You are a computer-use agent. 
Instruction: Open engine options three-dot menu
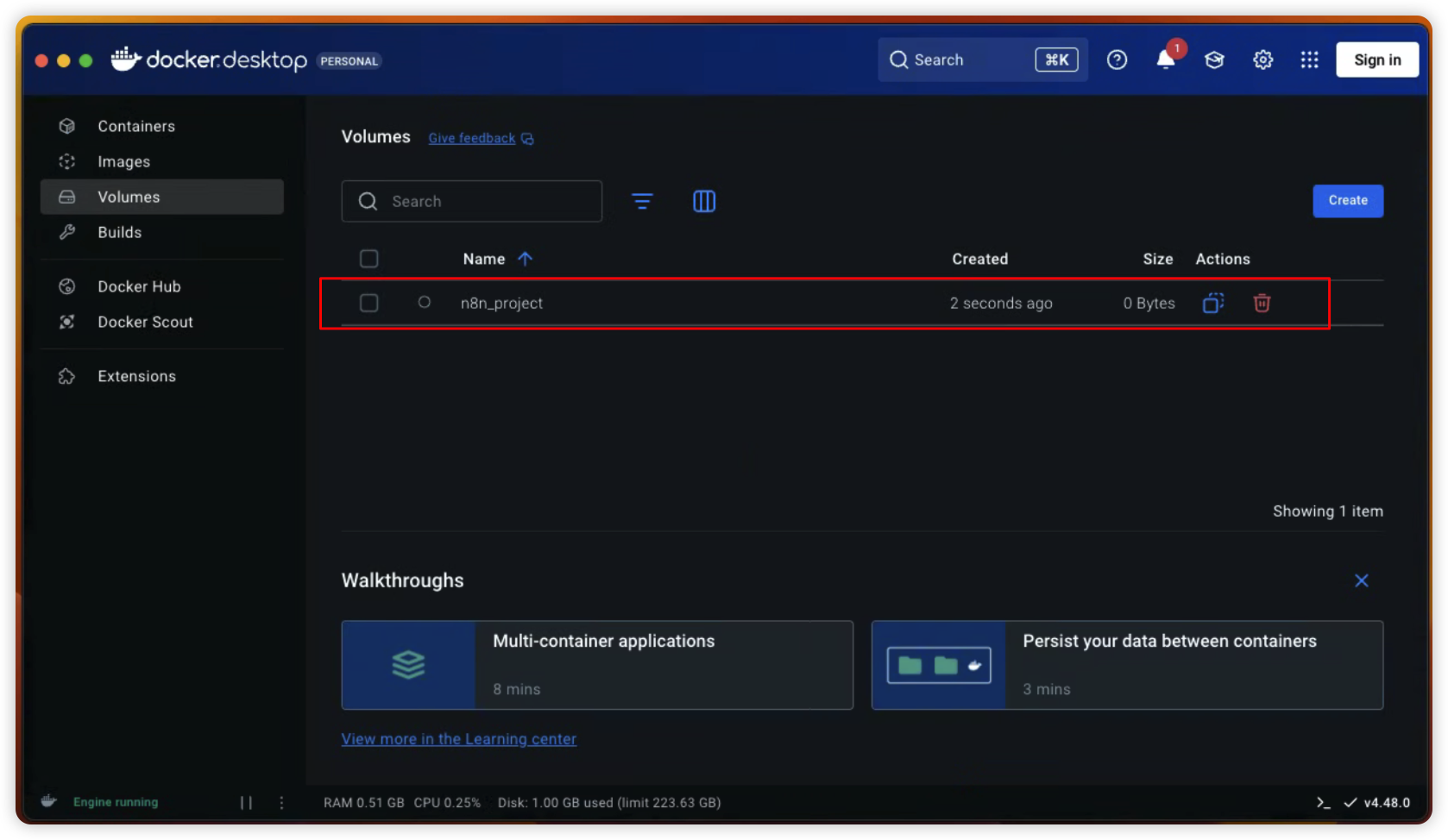[x=281, y=803]
